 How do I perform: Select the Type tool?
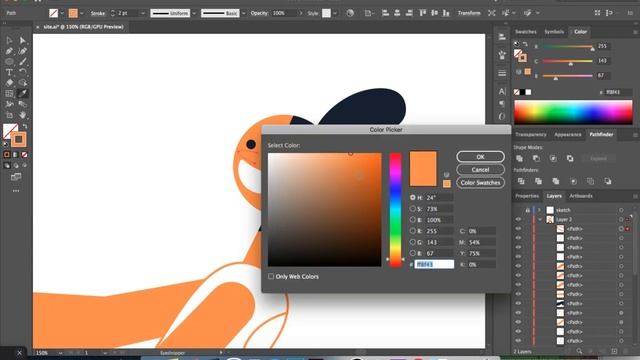point(9,72)
